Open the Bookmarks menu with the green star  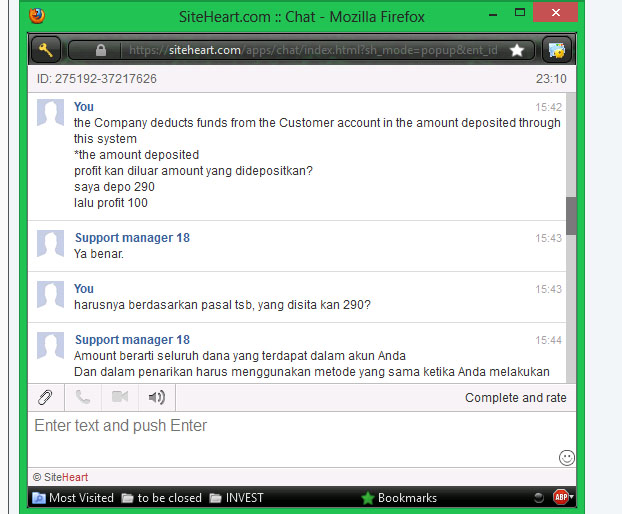tap(398, 497)
